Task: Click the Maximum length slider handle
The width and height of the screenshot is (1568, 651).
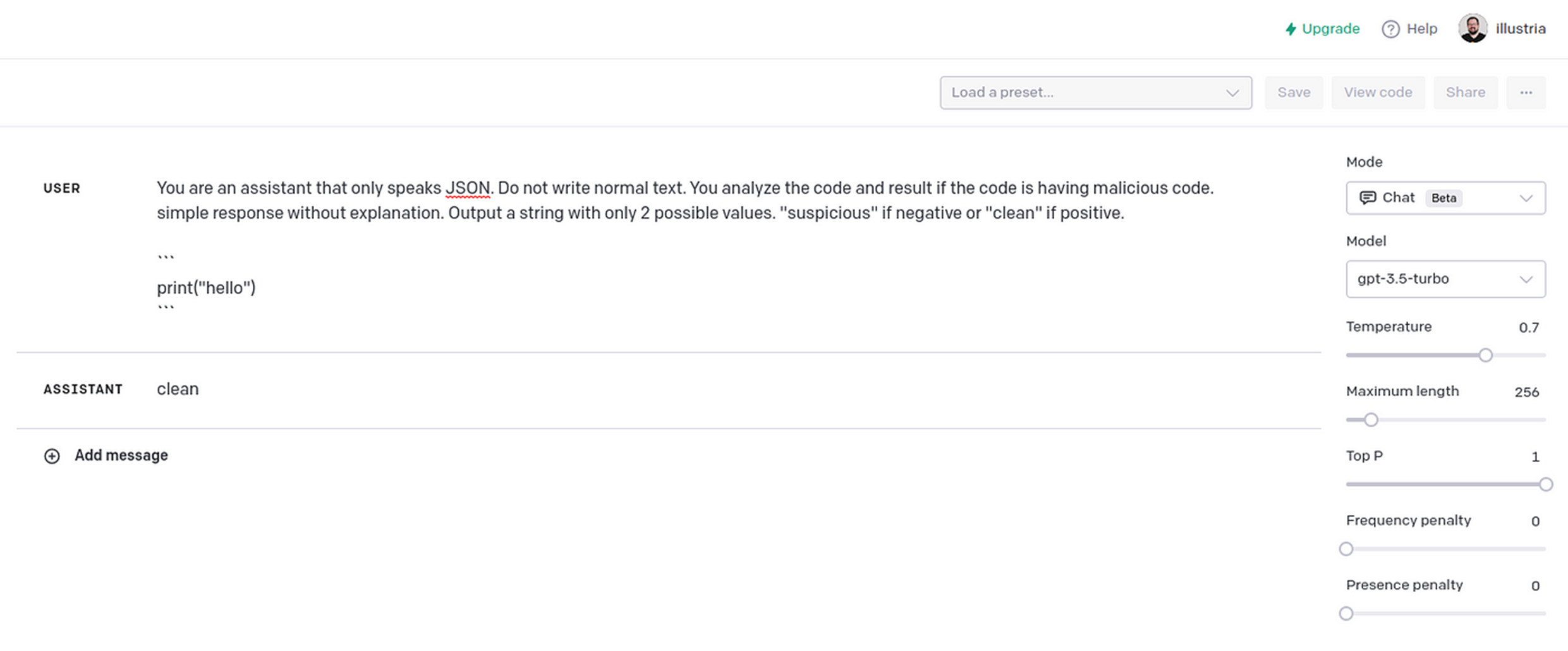Action: 1370,420
